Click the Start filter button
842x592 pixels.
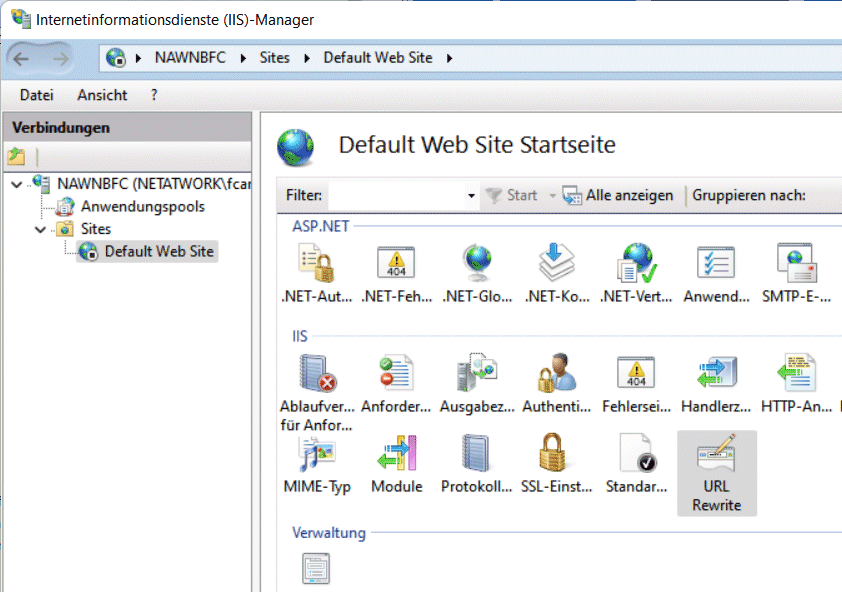tap(511, 195)
